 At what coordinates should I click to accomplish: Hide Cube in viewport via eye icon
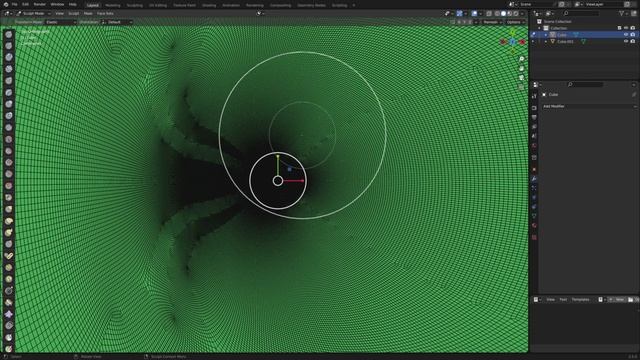click(x=626, y=35)
